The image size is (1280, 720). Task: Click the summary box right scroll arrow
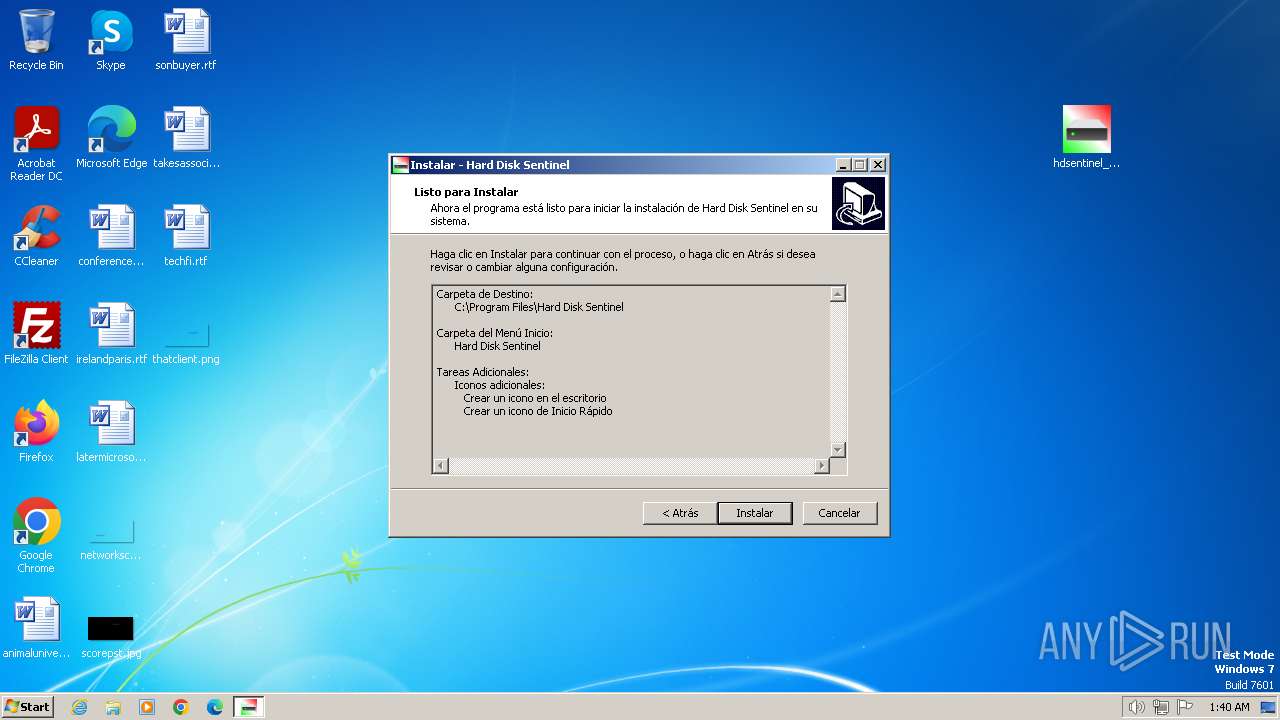[x=822, y=466]
